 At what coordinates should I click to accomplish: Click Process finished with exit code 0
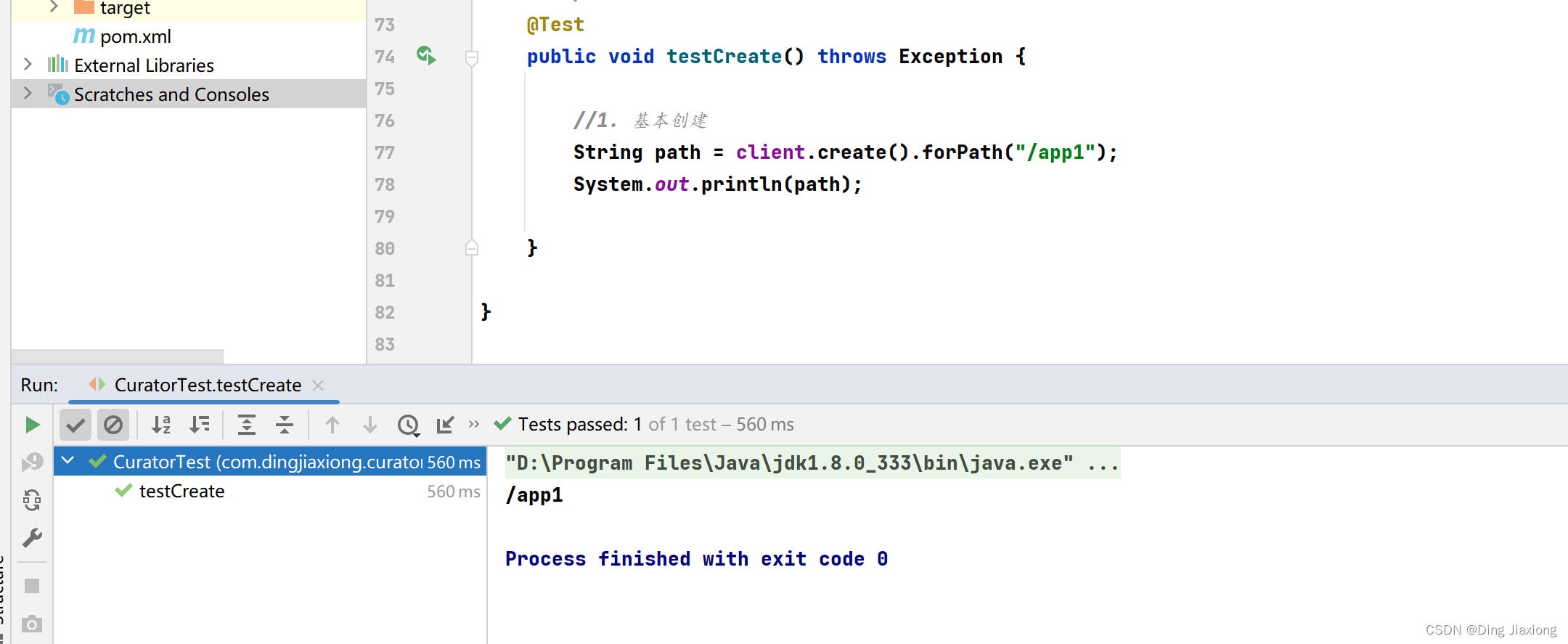697,559
